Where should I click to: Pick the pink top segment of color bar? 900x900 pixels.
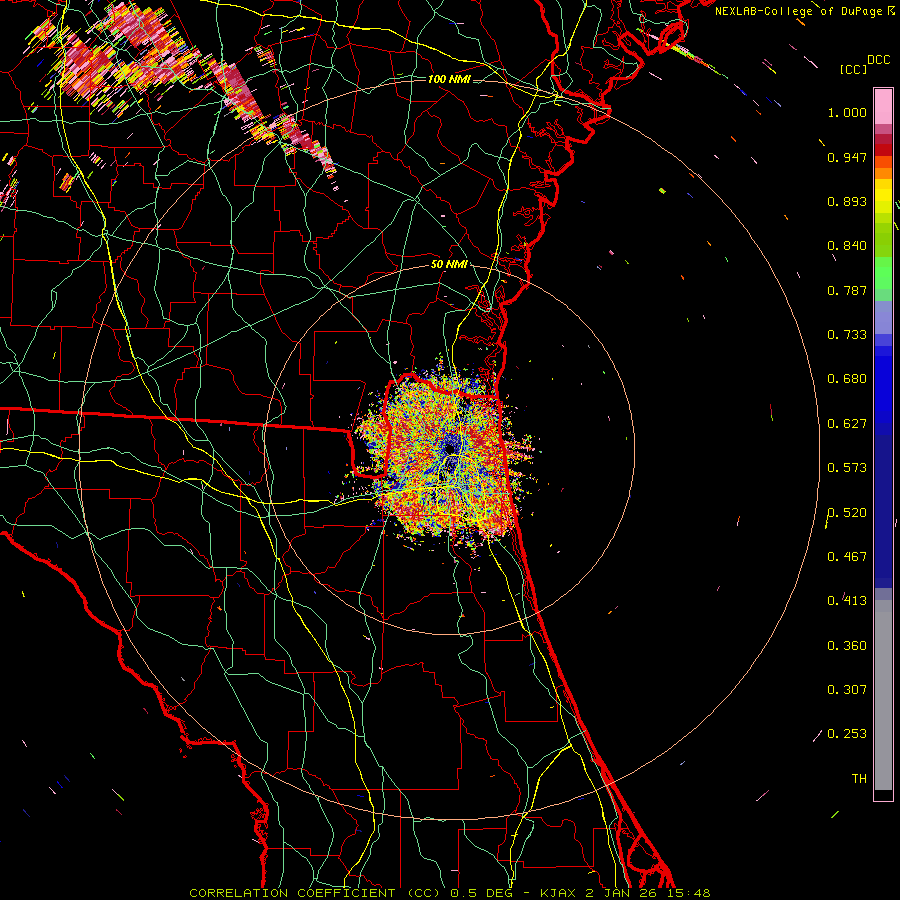(x=883, y=106)
